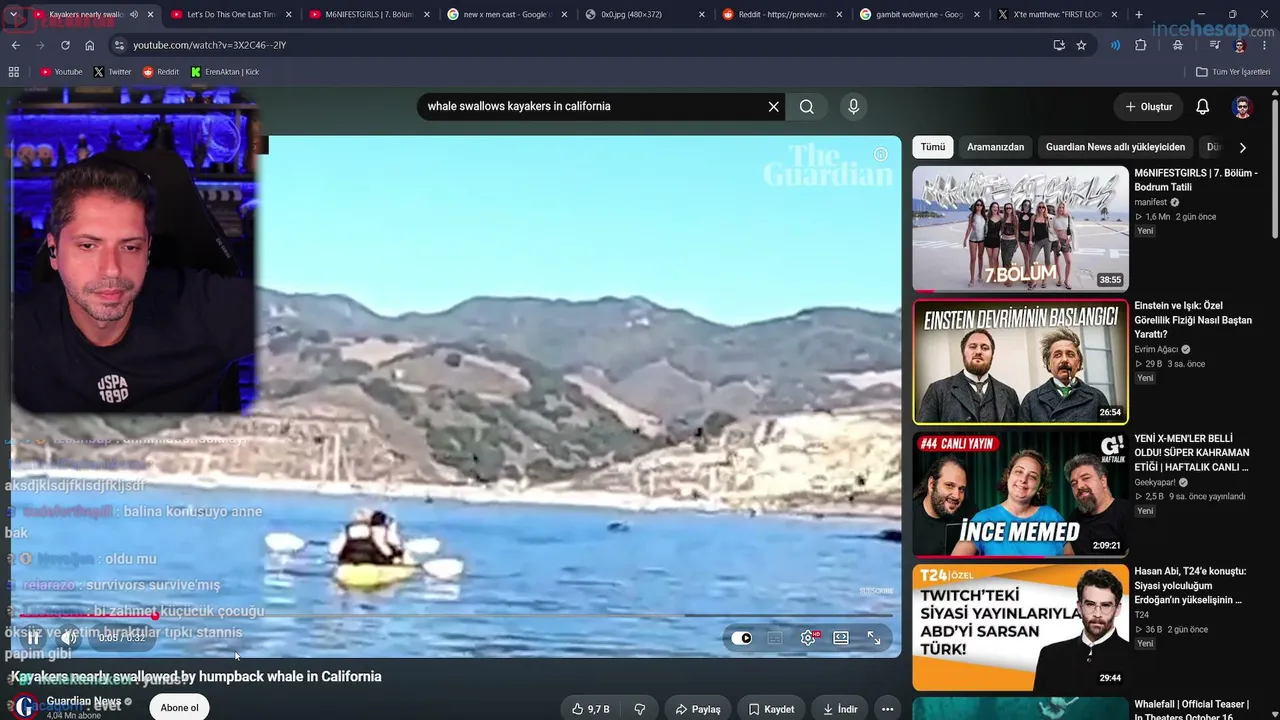This screenshot has width=1280, height=720.
Task: Open the Chrome profile avatar in the toolbar
Action: point(1240,45)
